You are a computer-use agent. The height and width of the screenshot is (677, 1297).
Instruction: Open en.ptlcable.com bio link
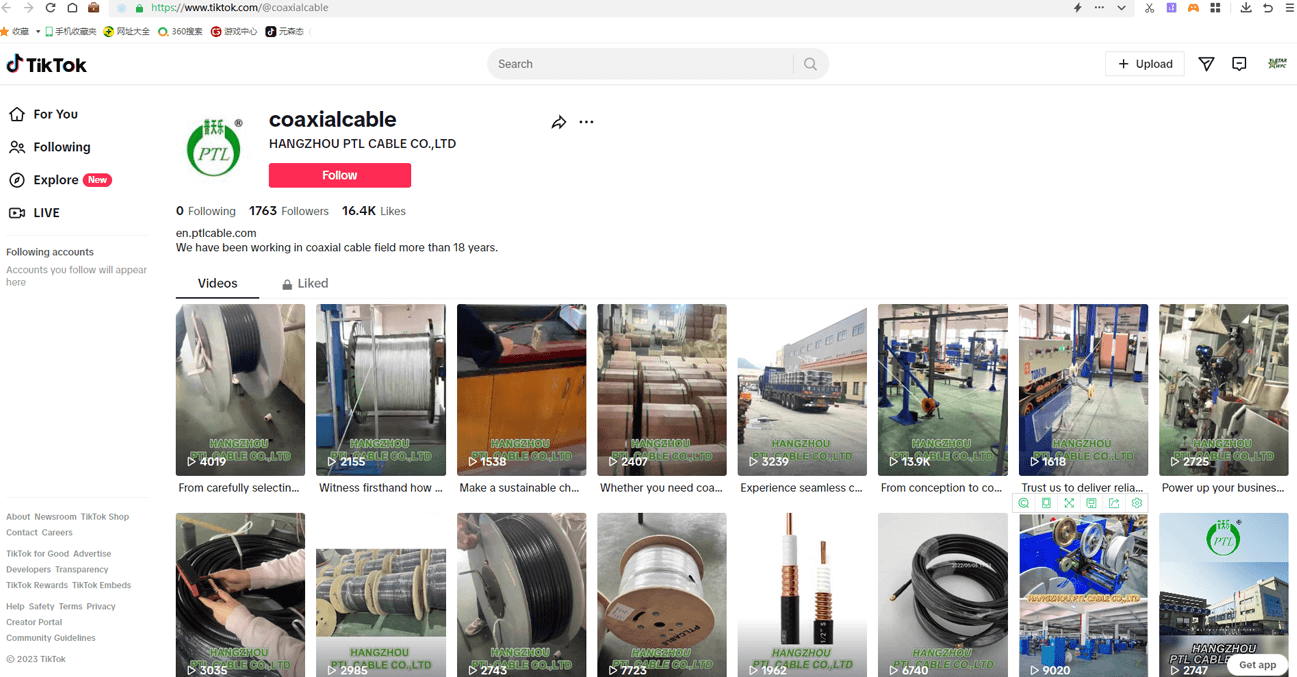216,233
